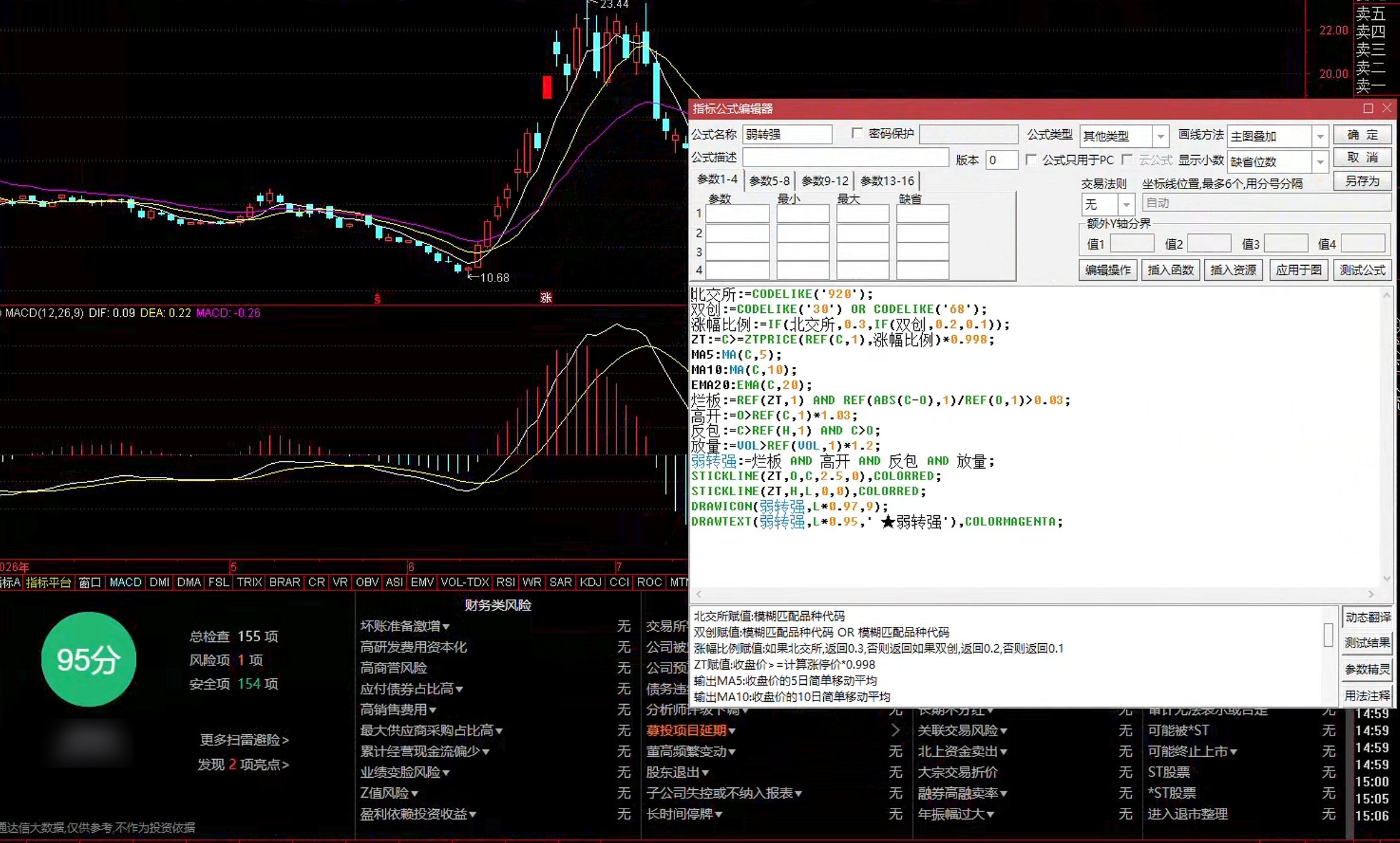
Task: Select the 指标平台 tab
Action: (48, 583)
